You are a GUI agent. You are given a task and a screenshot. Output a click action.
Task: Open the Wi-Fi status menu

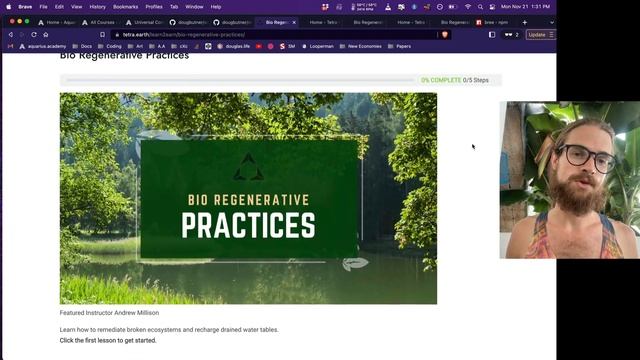(468, 7)
